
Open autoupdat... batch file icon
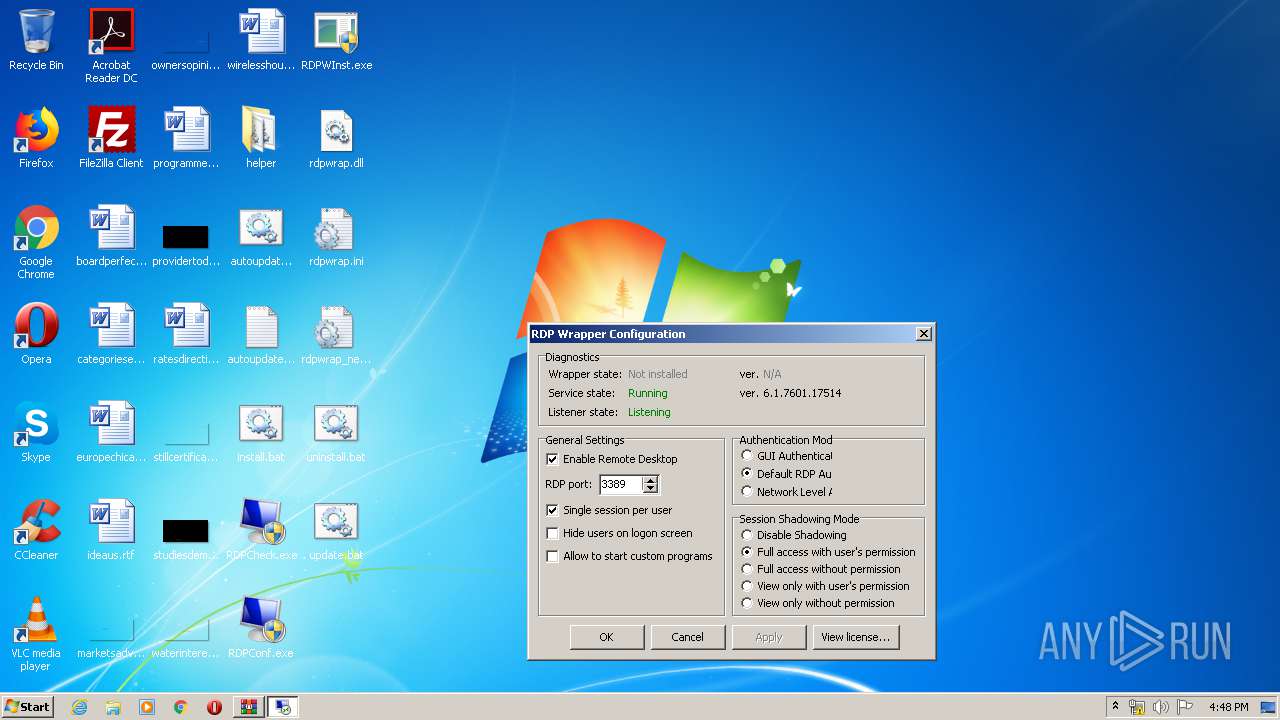click(261, 236)
